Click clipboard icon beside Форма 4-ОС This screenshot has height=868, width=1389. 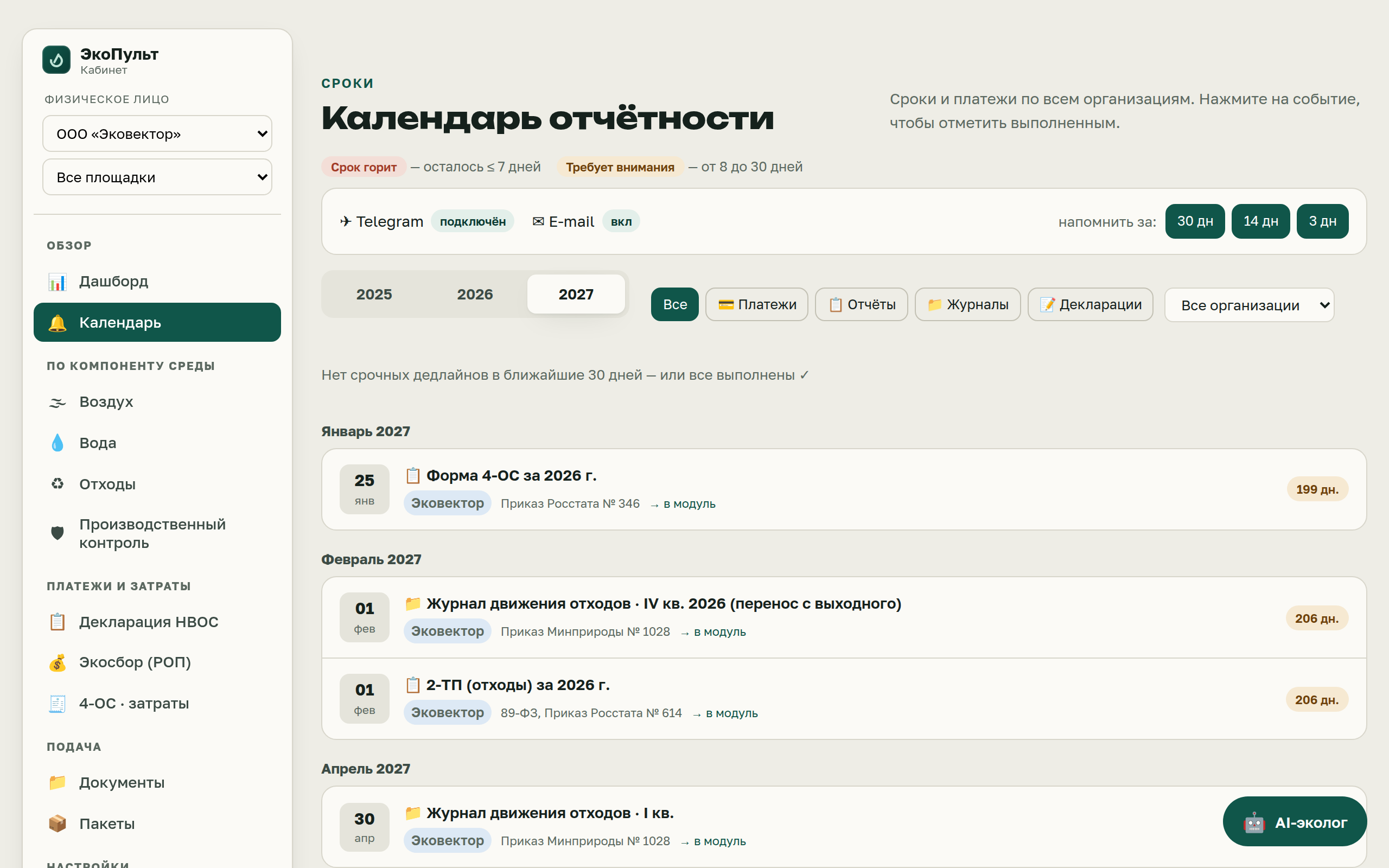click(x=413, y=476)
